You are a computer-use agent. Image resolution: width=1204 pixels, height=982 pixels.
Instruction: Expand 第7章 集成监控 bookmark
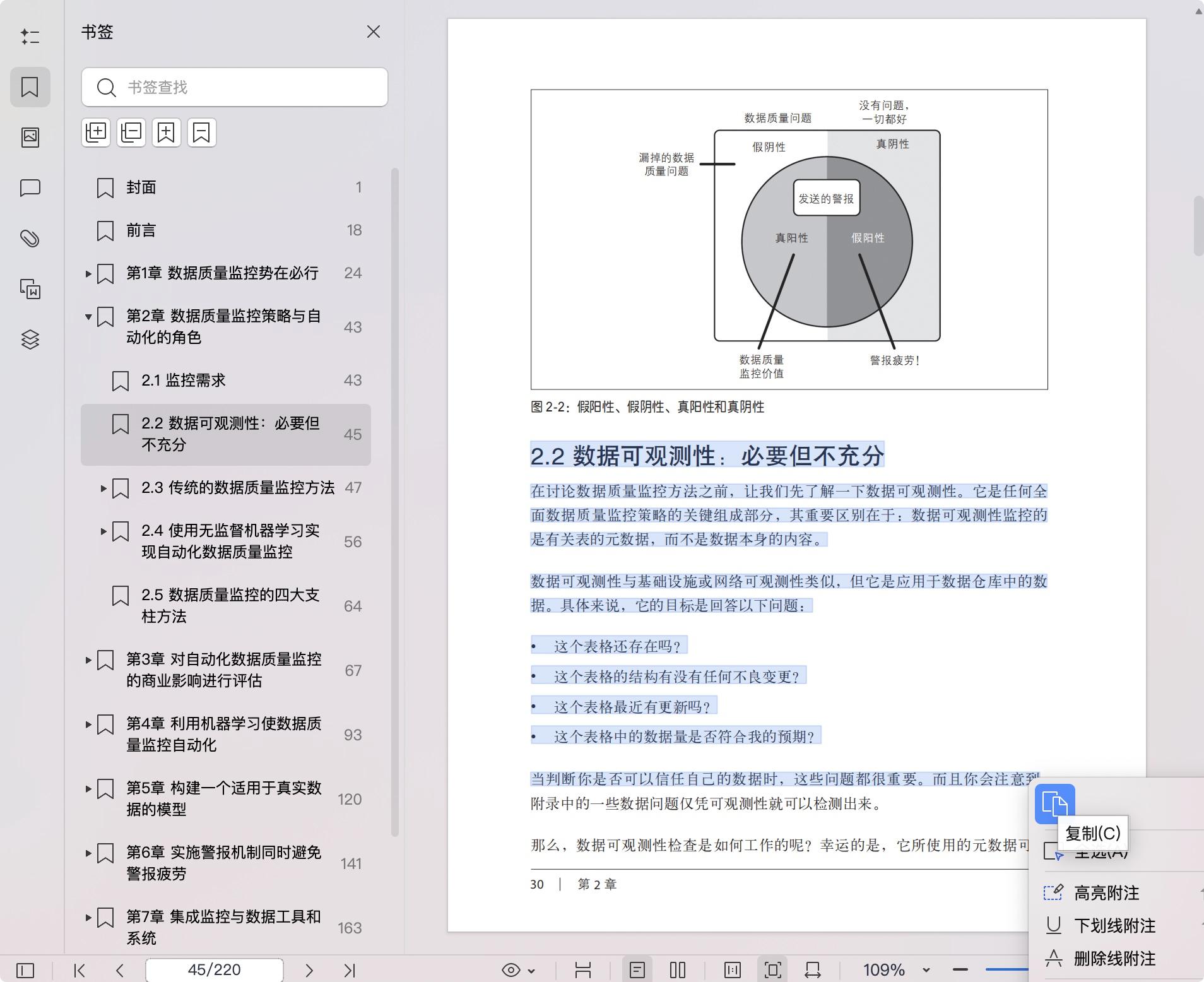coord(88,917)
